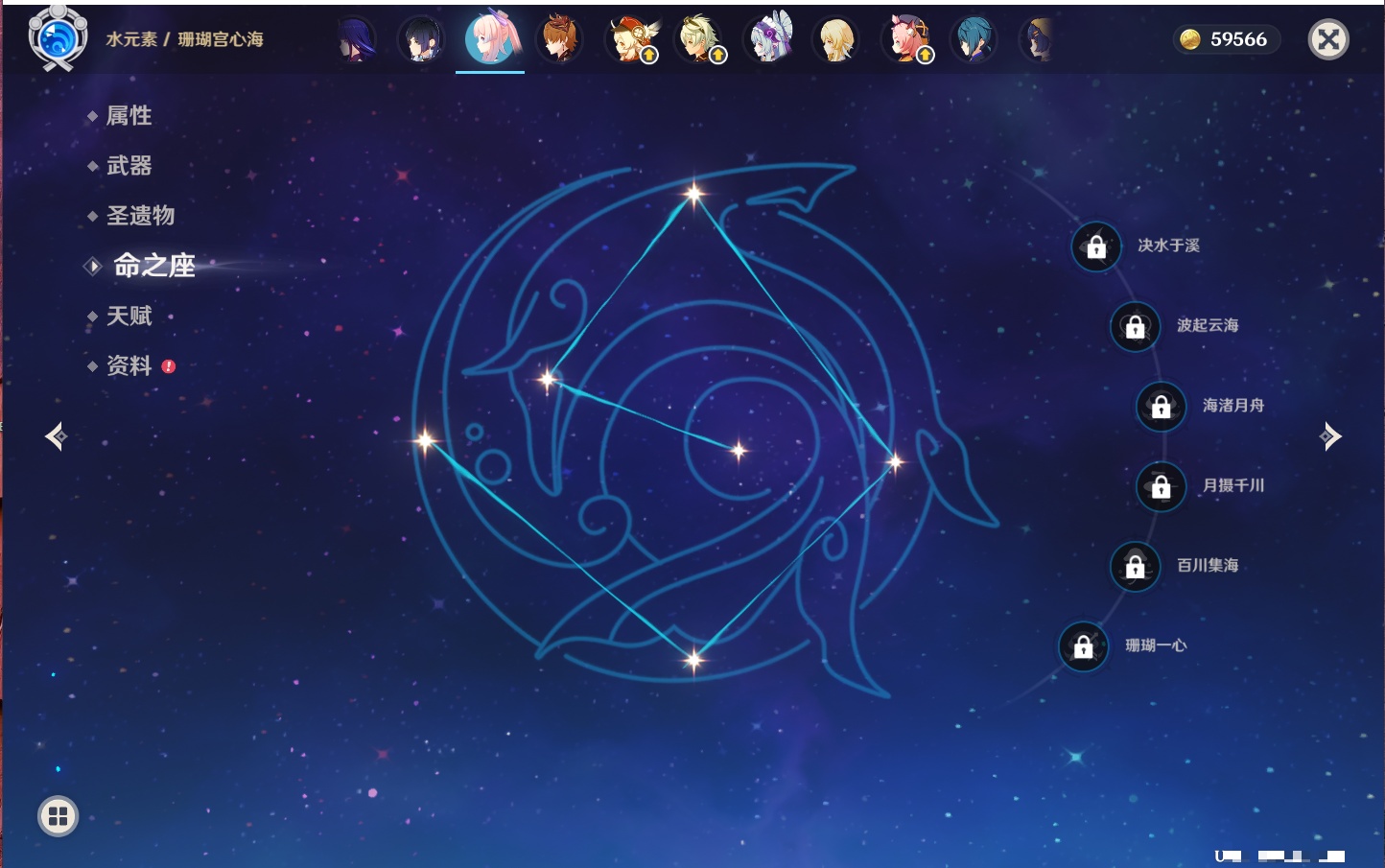Click the Hydro element emblem at top left
Image resolution: width=1385 pixels, height=868 pixels.
pos(58,39)
